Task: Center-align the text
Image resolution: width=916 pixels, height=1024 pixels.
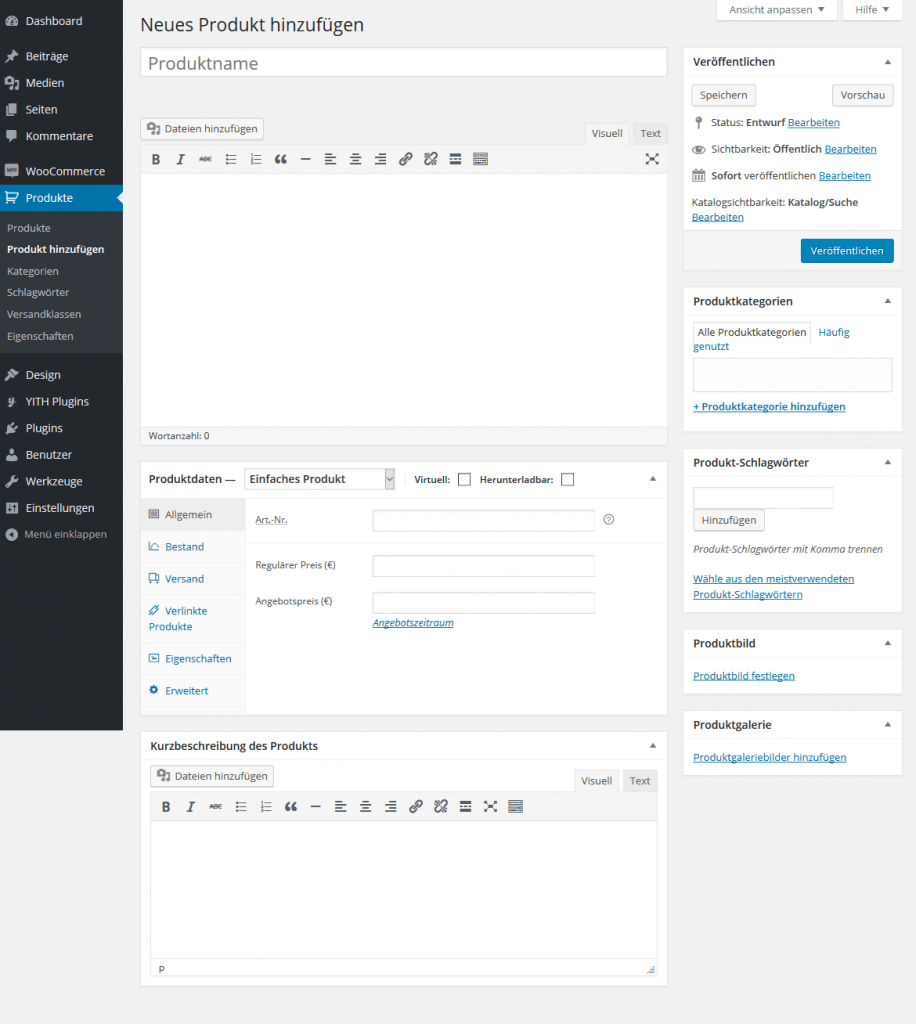Action: (x=356, y=159)
